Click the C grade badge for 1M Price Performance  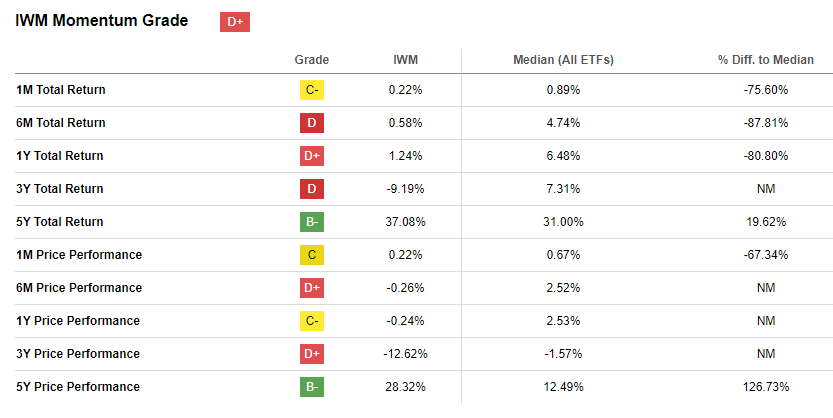coord(312,255)
